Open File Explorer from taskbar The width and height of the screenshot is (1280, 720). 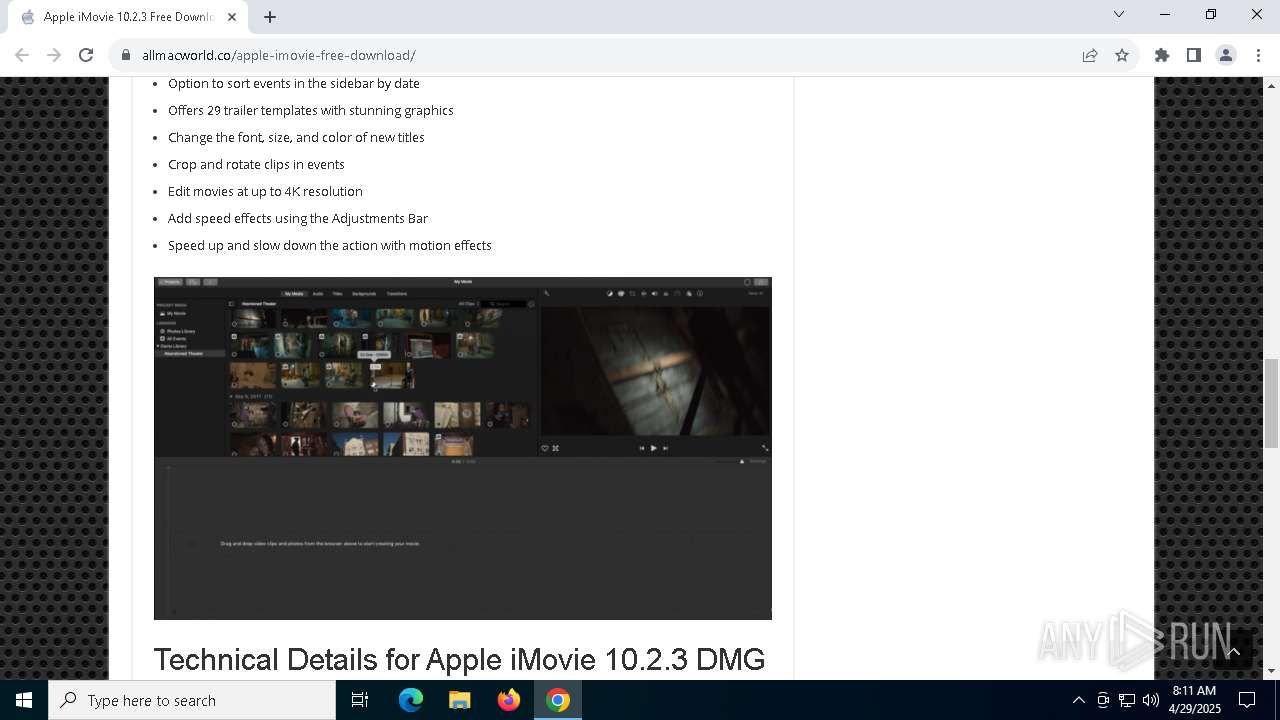[460, 700]
